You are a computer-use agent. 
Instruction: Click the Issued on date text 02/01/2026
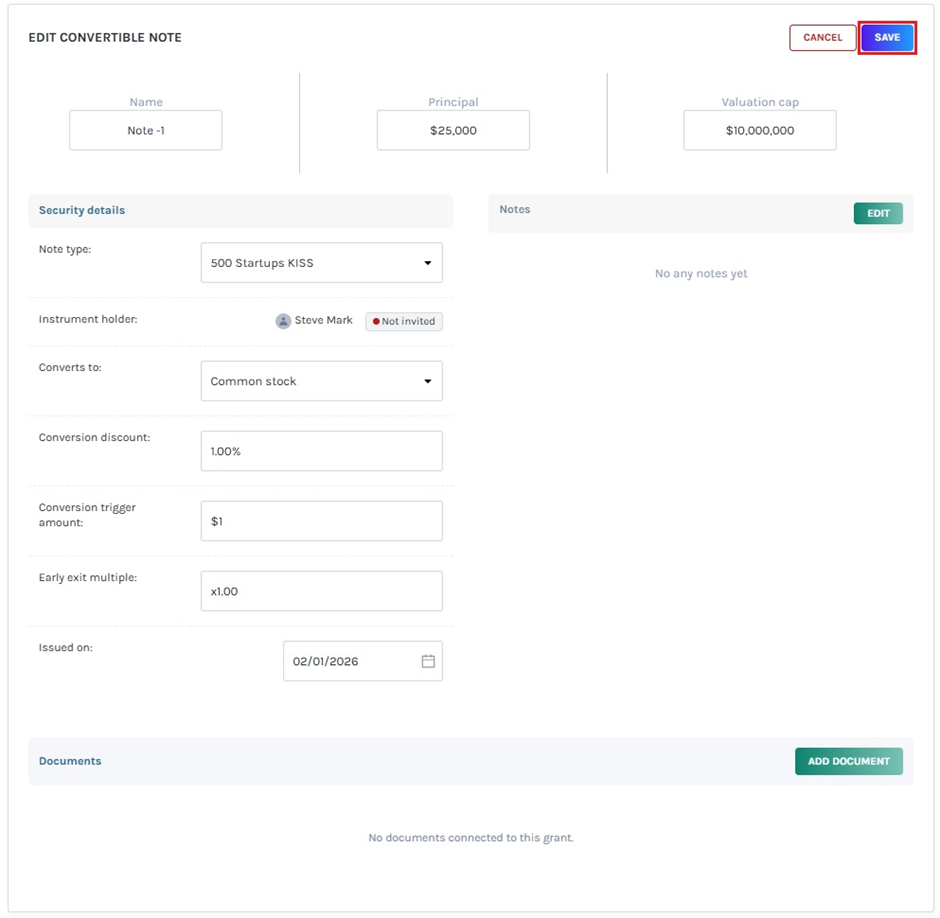(x=326, y=661)
